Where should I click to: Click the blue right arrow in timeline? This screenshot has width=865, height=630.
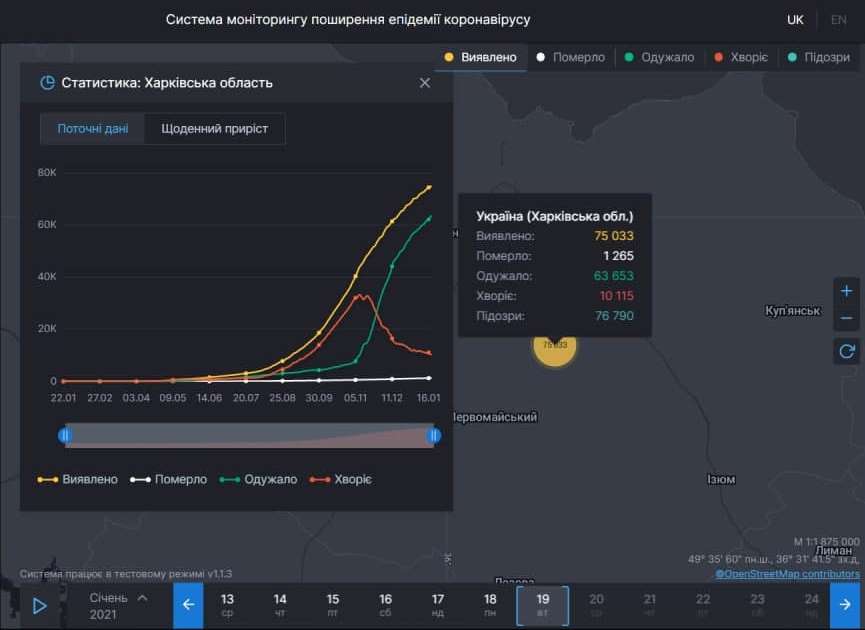[x=845, y=605]
